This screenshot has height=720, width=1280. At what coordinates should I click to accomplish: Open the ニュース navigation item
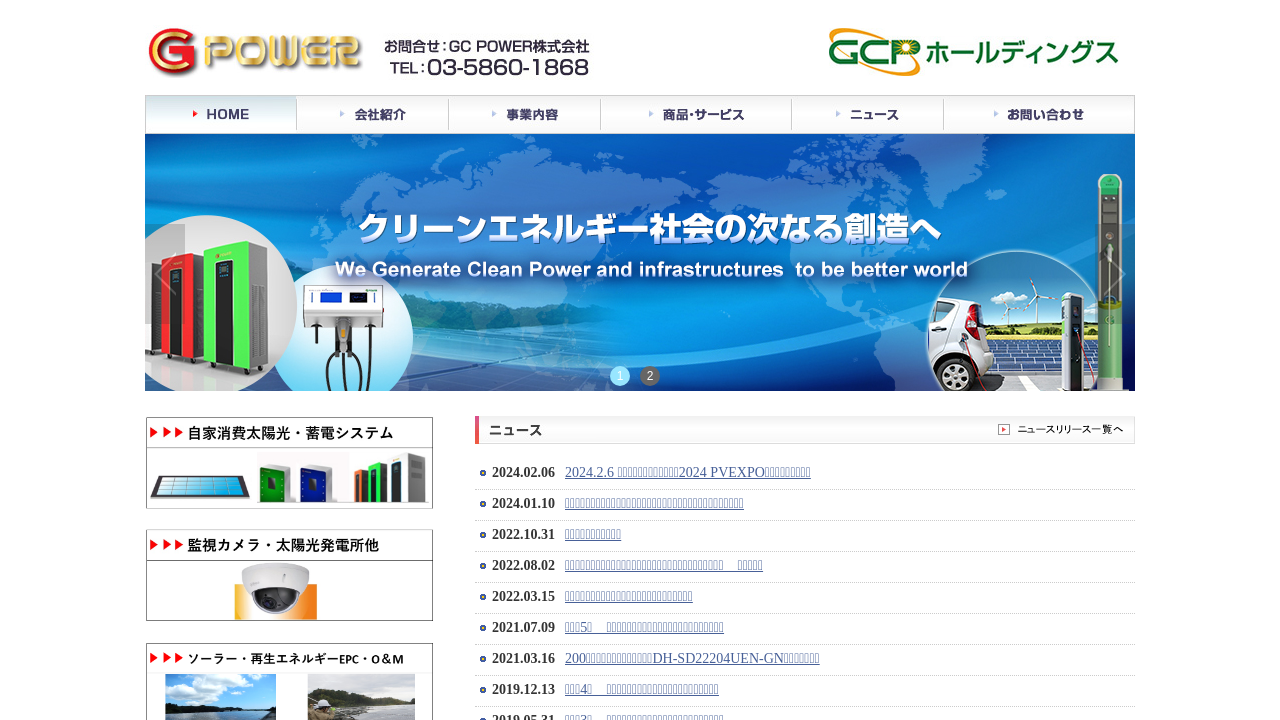coord(867,114)
